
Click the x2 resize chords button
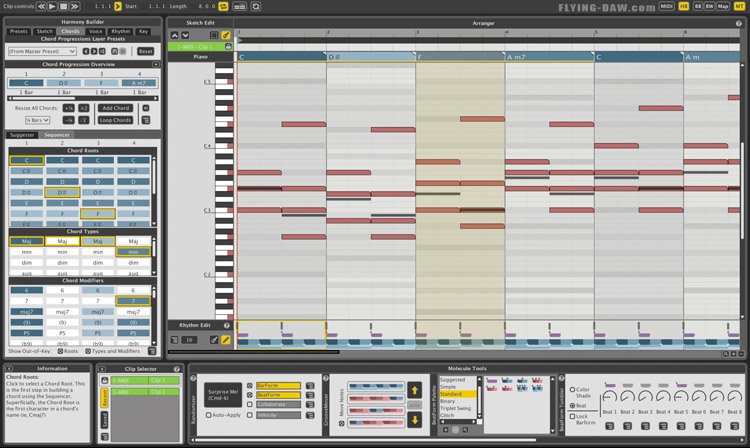[x=84, y=108]
